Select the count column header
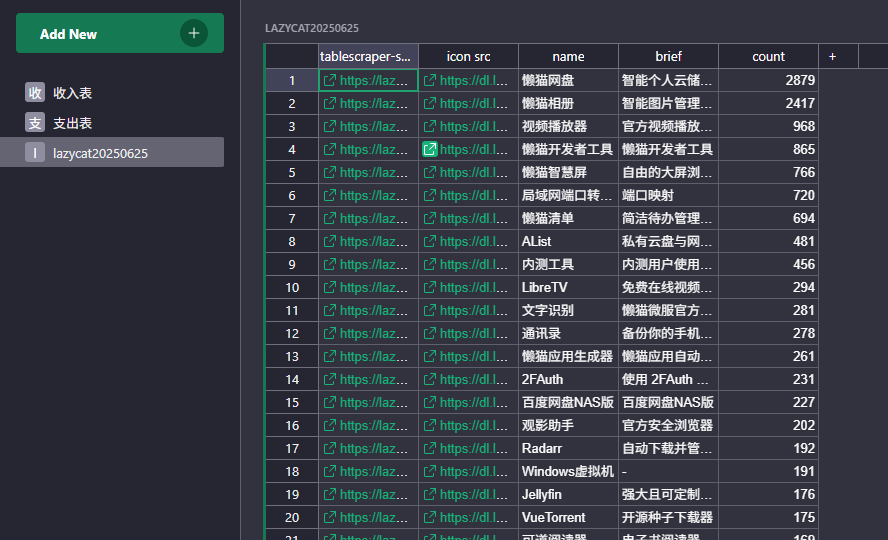Viewport: 888px width, 540px height. coord(768,57)
